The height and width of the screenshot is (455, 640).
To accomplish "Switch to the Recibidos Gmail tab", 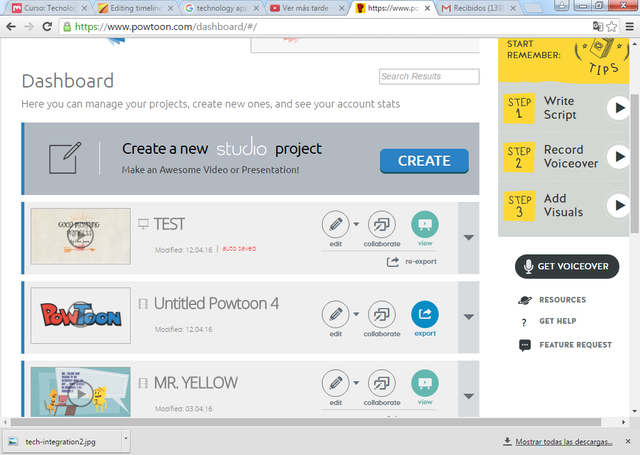I will (478, 8).
